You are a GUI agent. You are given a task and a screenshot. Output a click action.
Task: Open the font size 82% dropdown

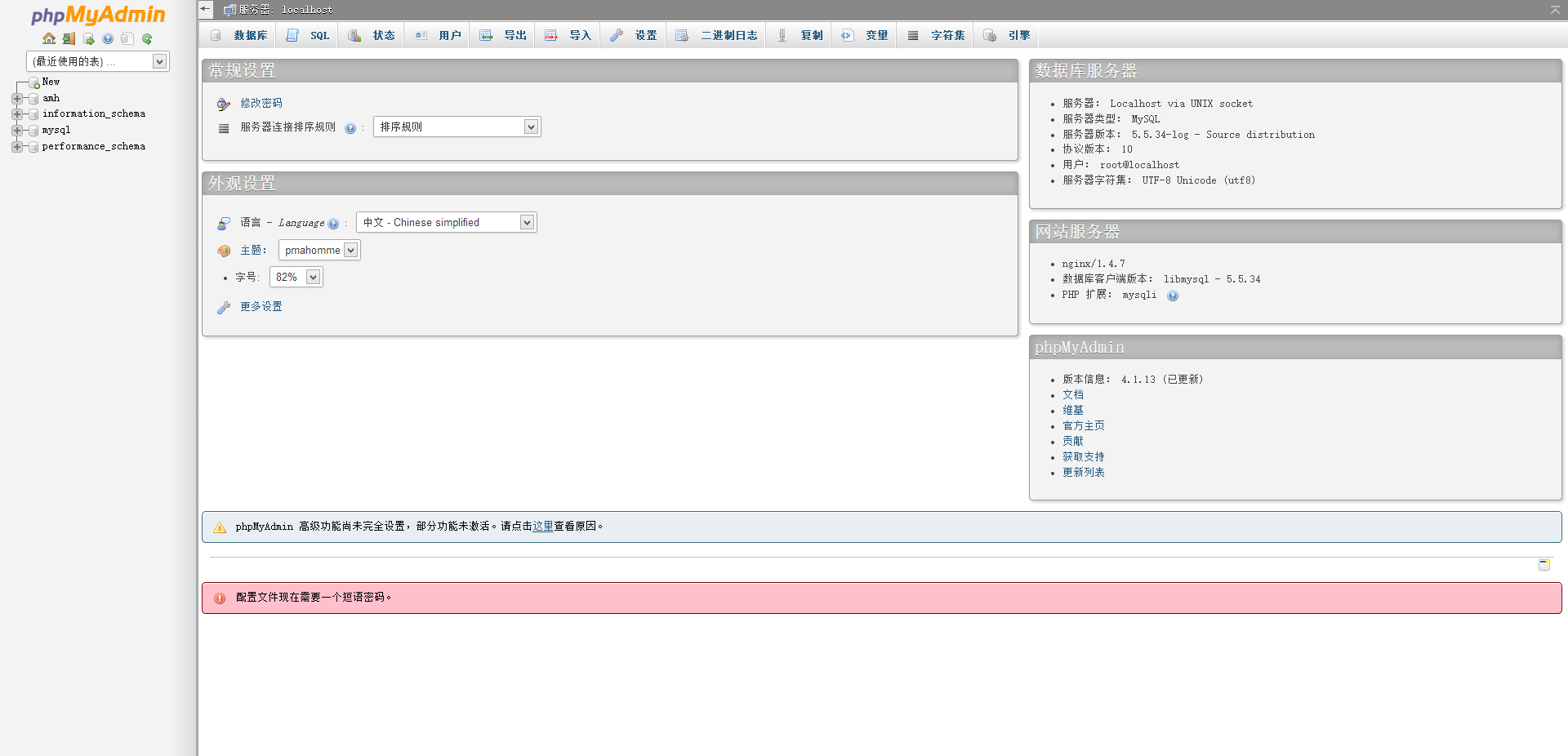[296, 277]
